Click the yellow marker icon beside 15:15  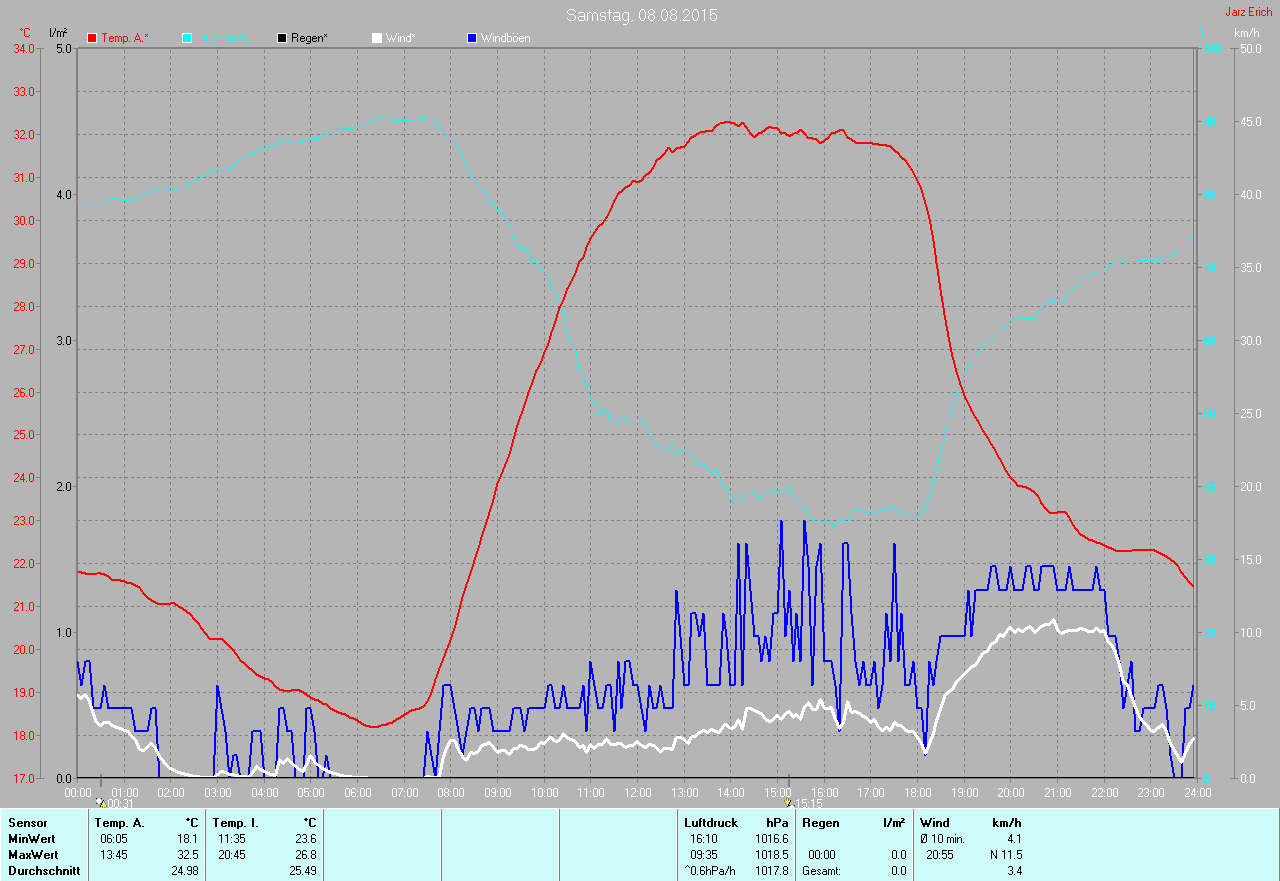(x=788, y=802)
